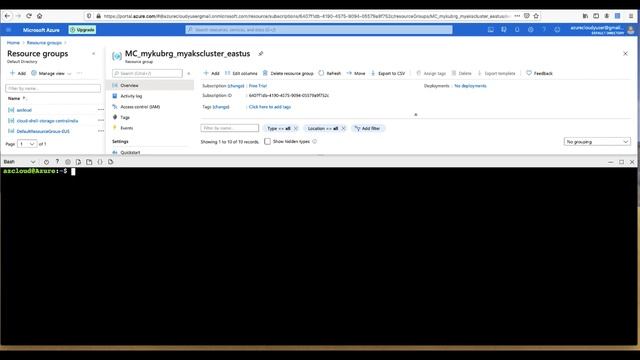Open Directory and subscription filter in header
Viewport: 640px width, 360px height.
pyautogui.click(x=504, y=30)
